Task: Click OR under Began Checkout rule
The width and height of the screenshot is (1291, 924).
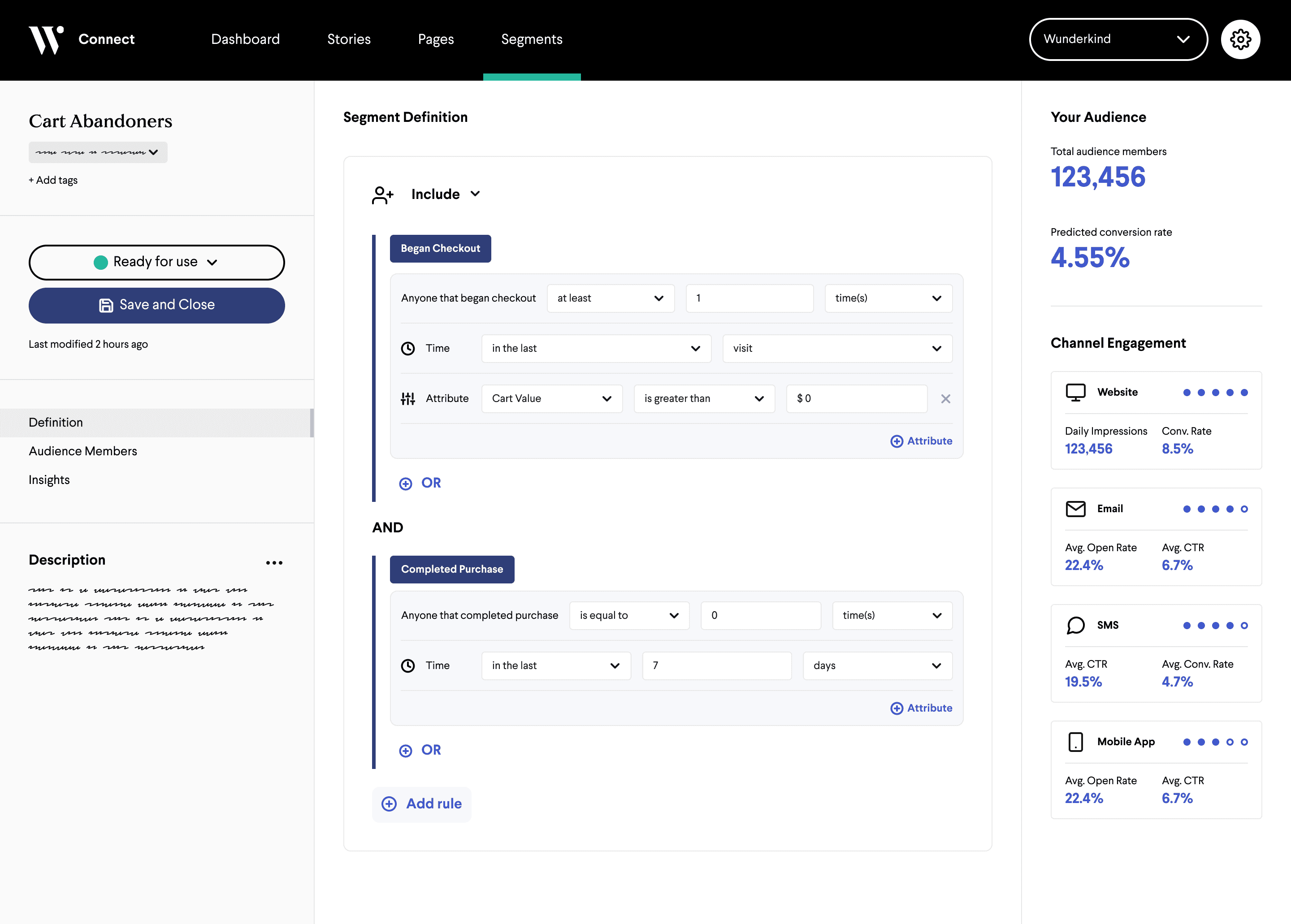Action: [x=420, y=483]
